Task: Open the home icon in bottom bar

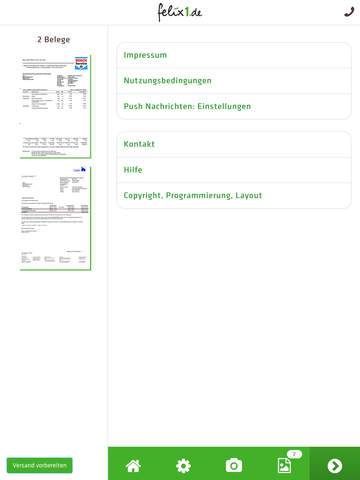Action: click(133, 466)
